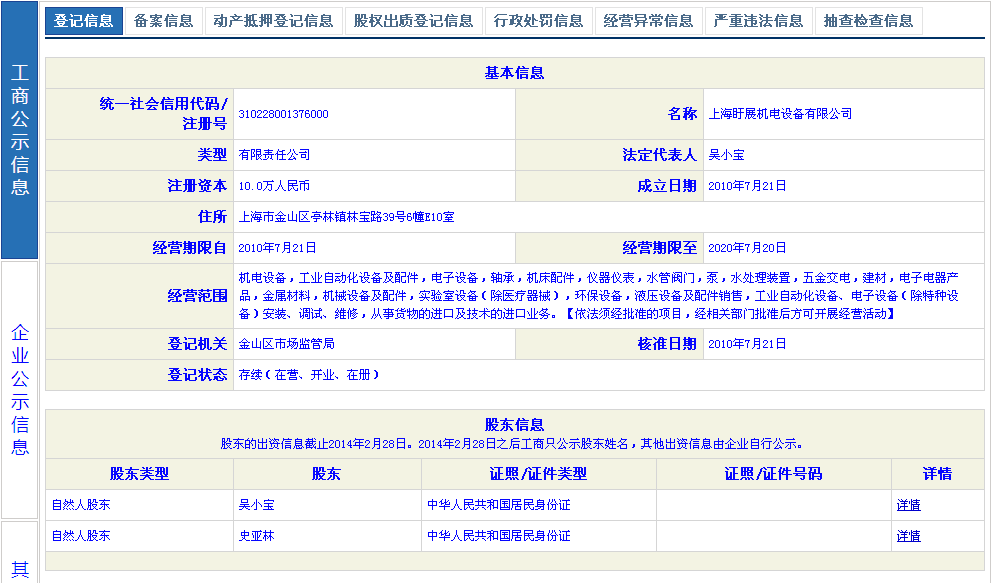Open the 备案信息 tab
991x583 pixels.
pyautogui.click(x=163, y=21)
